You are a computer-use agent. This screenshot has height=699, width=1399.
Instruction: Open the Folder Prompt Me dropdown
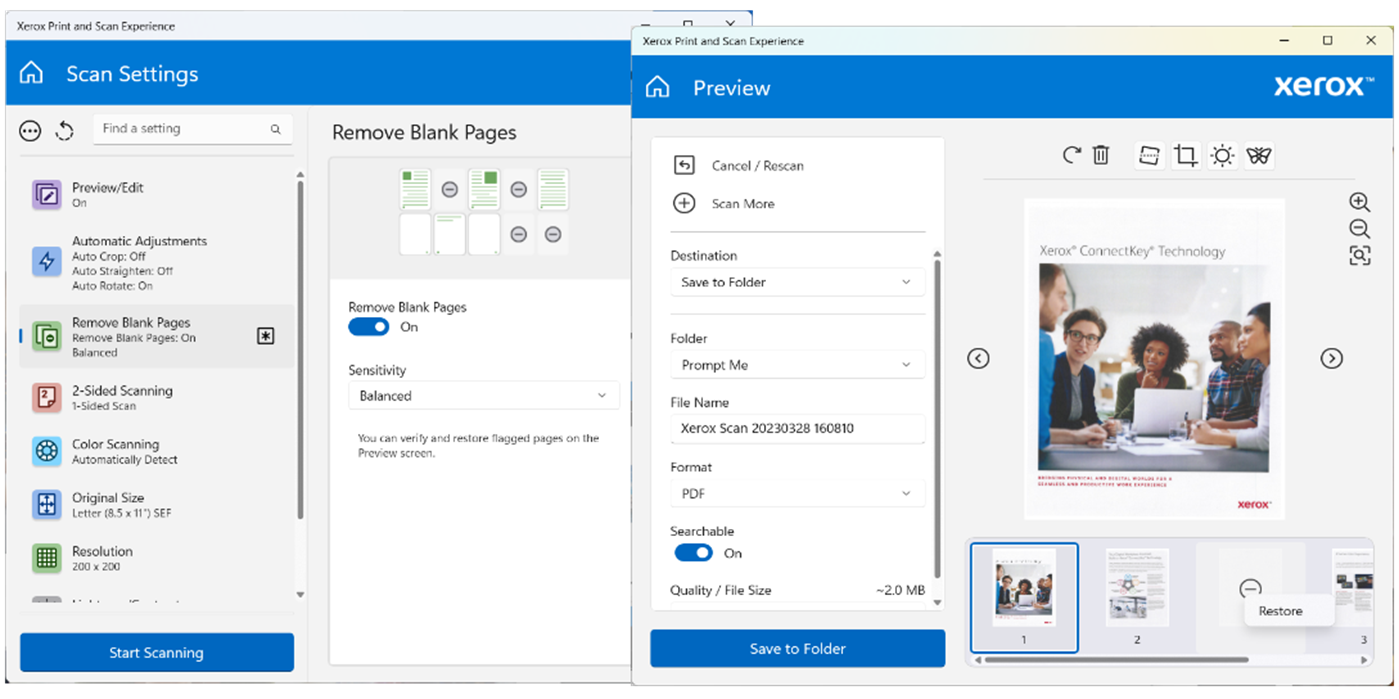pyautogui.click(x=798, y=365)
